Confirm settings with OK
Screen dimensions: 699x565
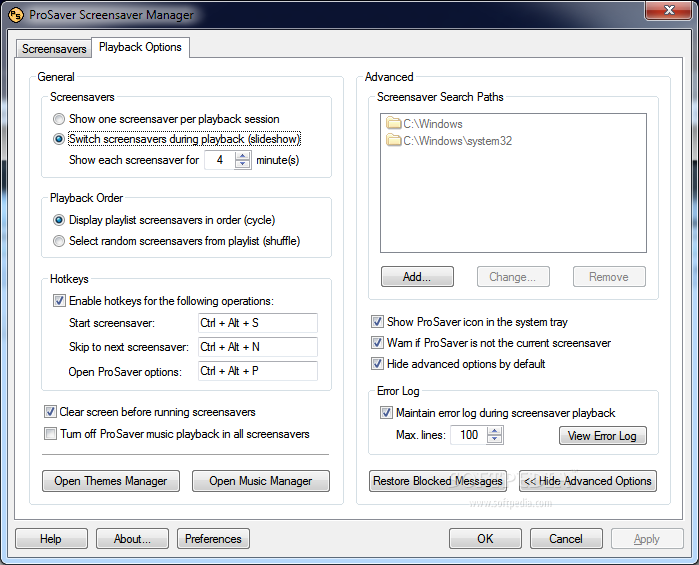tap(485, 539)
